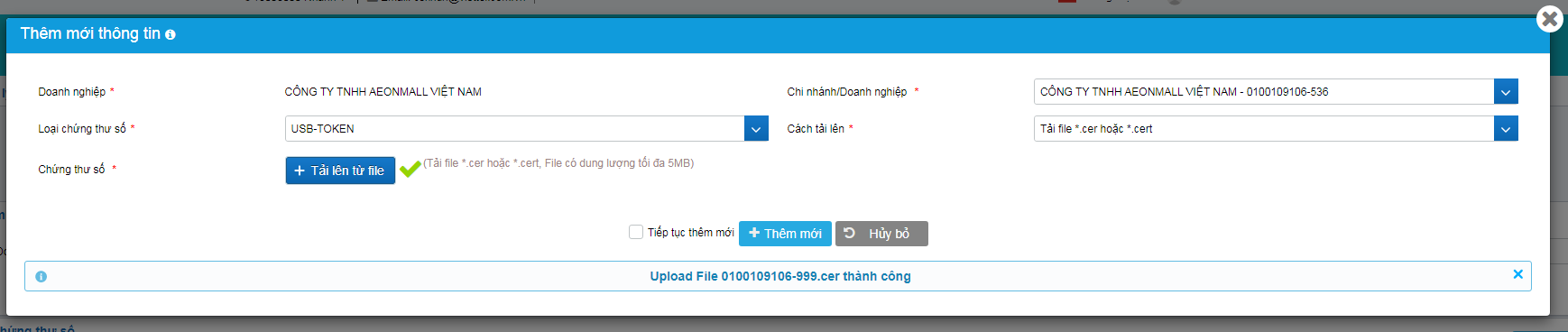Close the dialog with the round X icon
Viewport: 1568px width, 332px height.
pos(1549,18)
